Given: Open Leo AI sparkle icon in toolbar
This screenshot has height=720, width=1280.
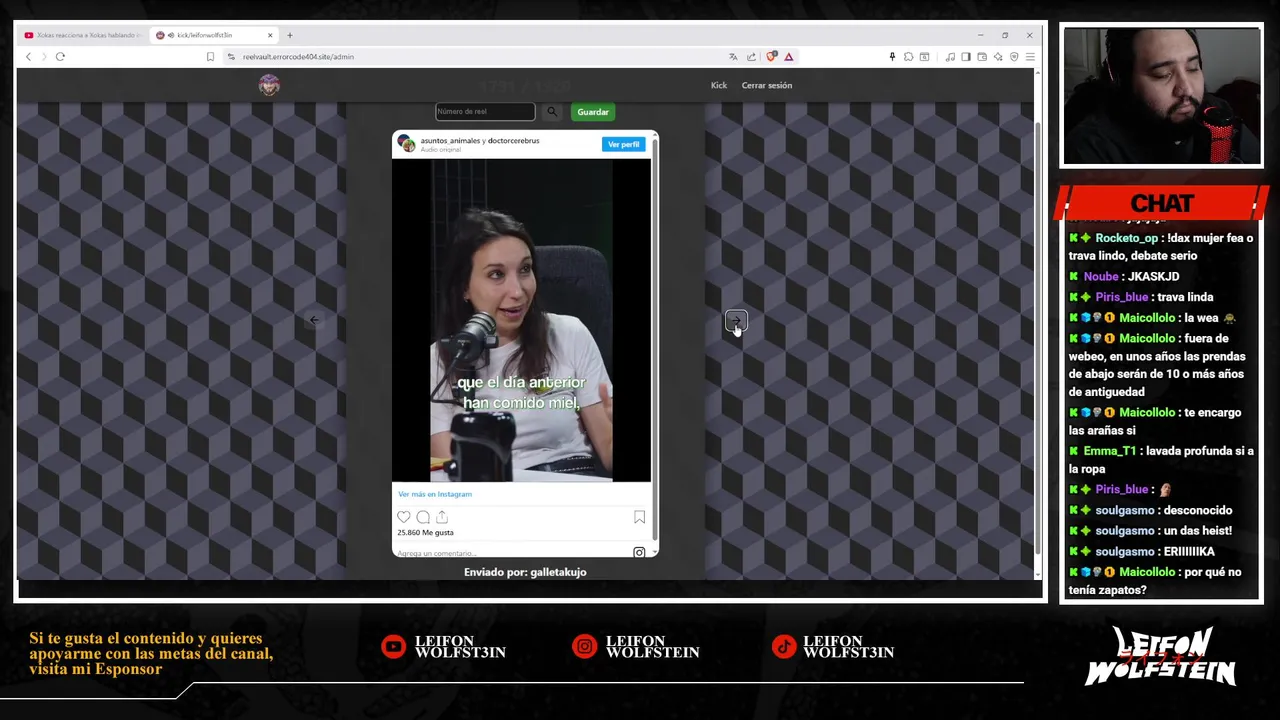Looking at the screenshot, I should click(x=998, y=57).
